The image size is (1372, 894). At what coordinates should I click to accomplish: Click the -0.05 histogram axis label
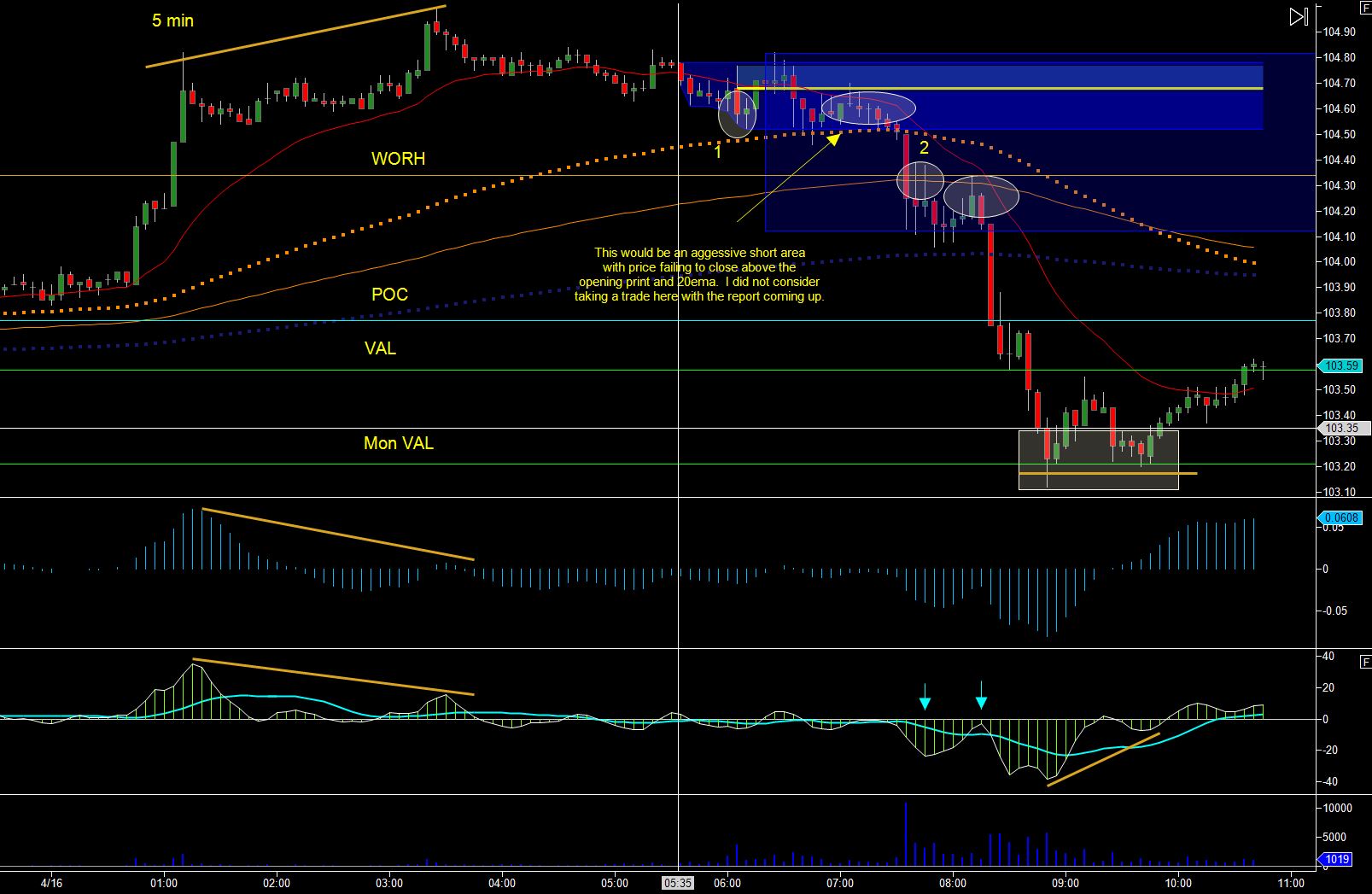point(1334,611)
